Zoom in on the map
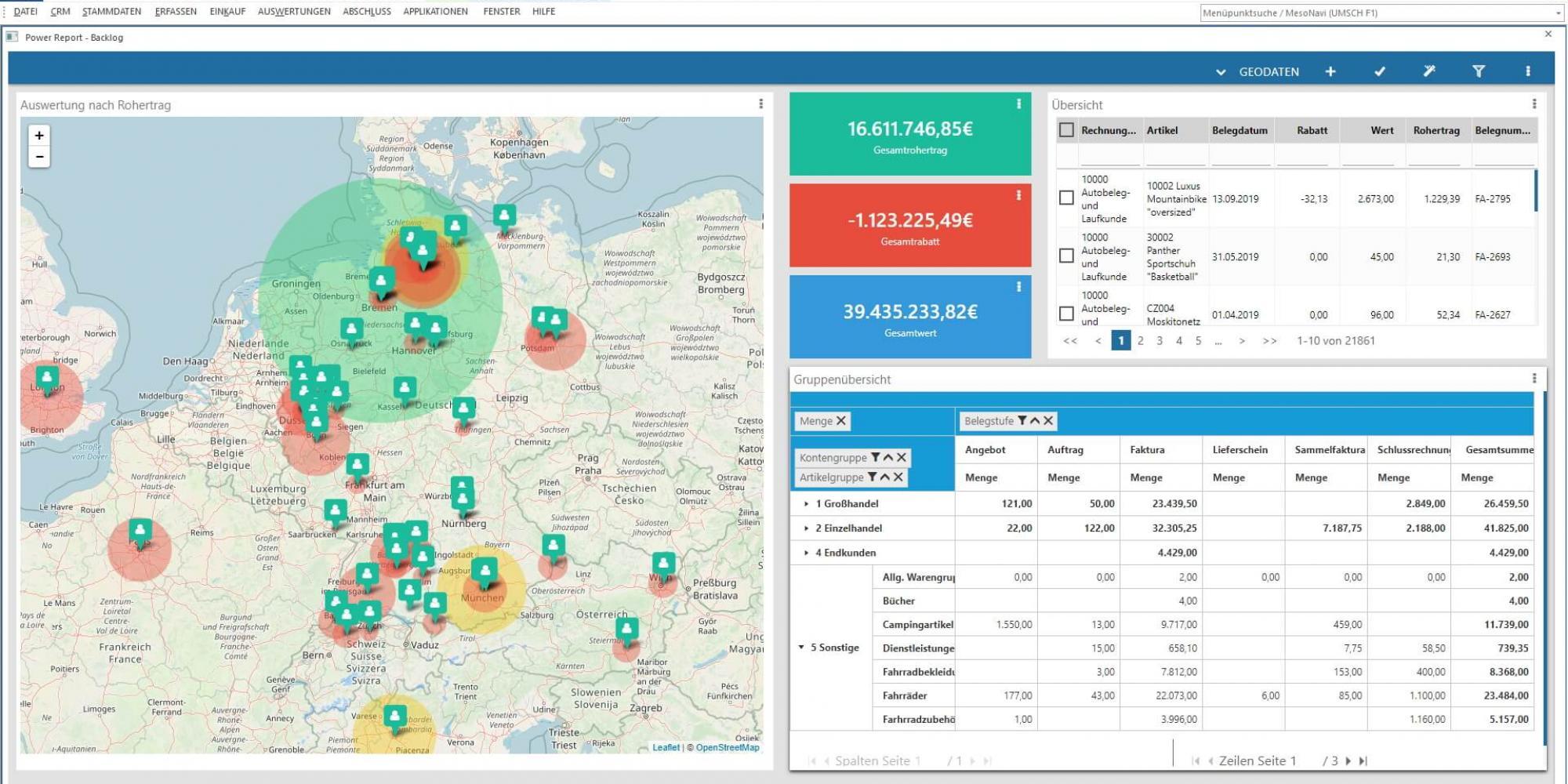The image size is (1568, 784). point(39,136)
